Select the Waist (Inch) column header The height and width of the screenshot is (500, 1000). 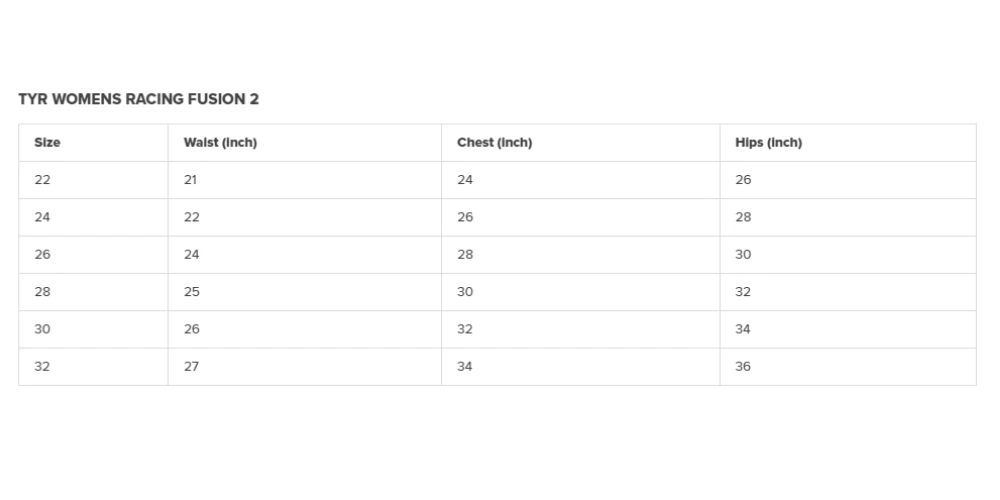tap(220, 143)
